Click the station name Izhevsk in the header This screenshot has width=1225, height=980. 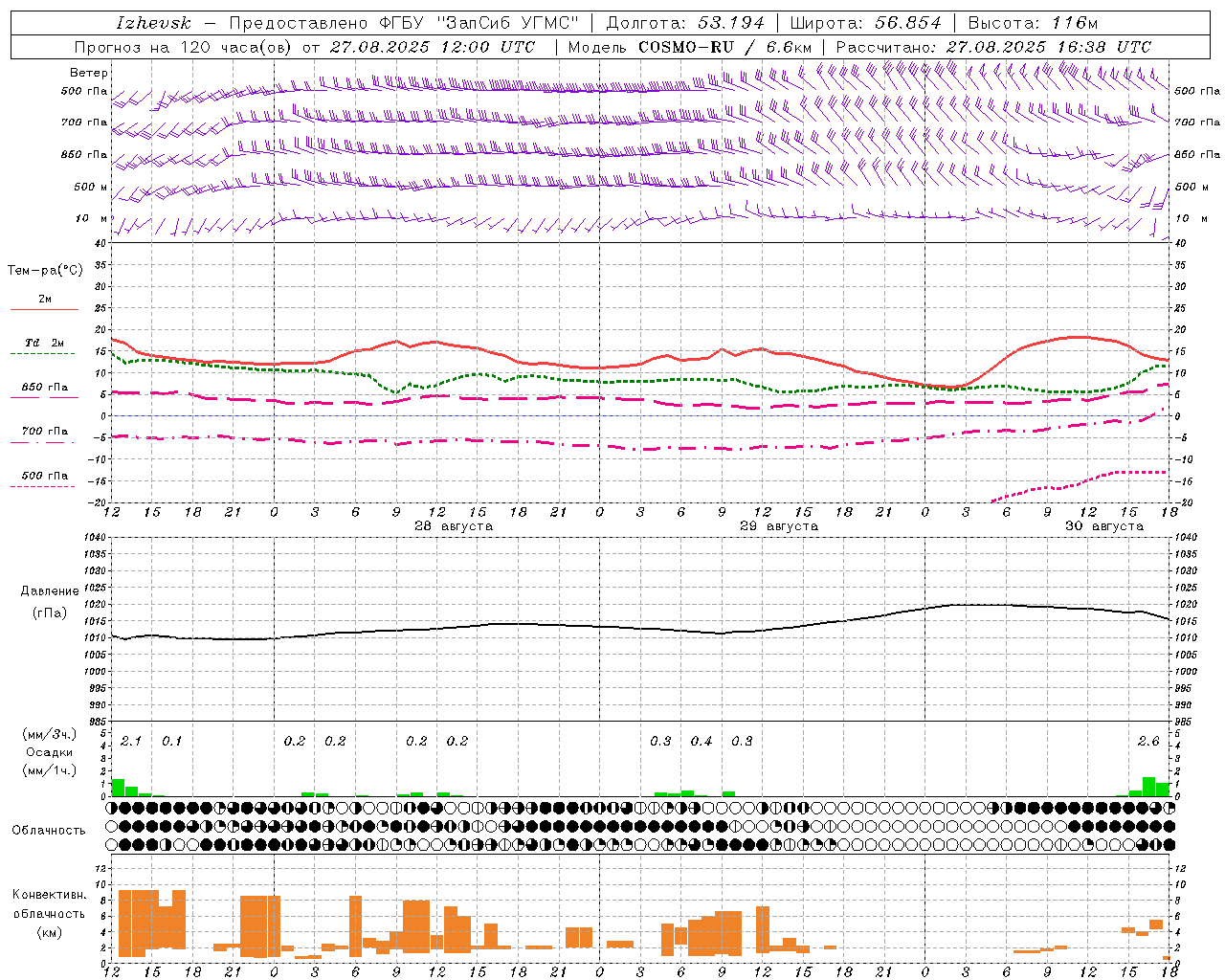point(153,23)
